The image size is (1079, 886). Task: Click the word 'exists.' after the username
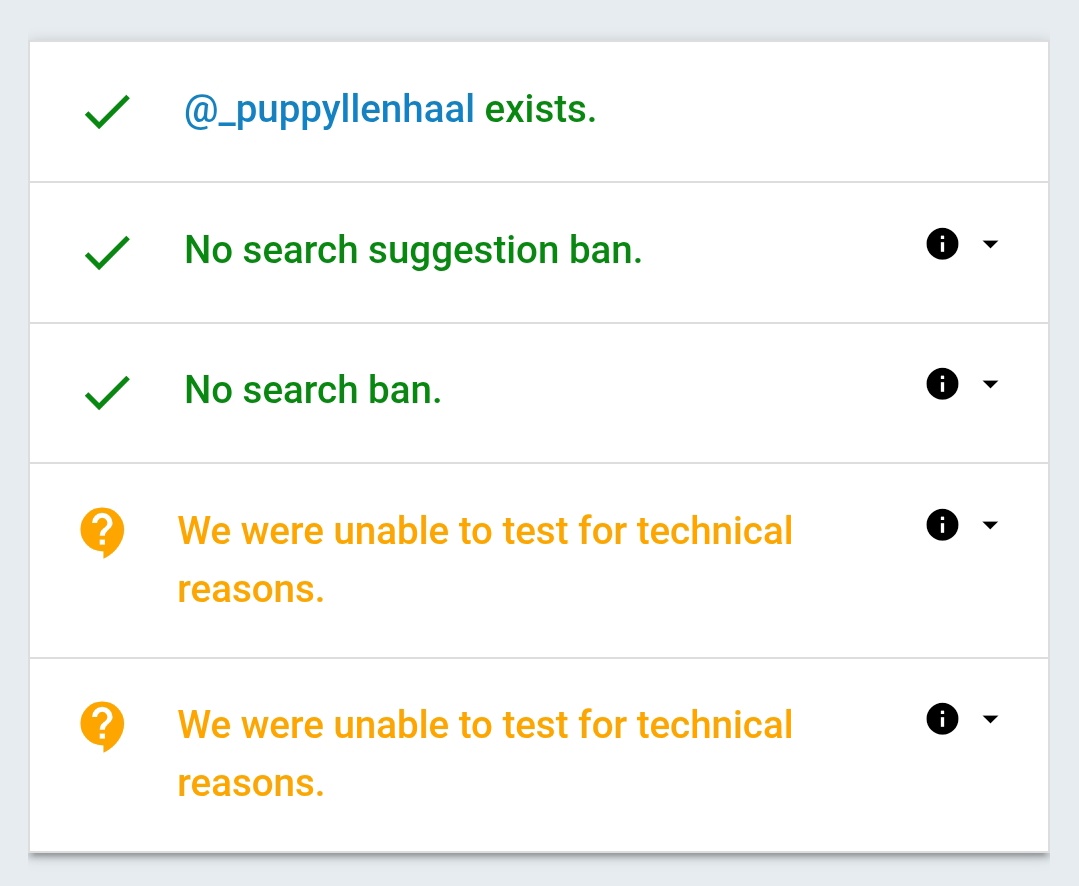(540, 110)
